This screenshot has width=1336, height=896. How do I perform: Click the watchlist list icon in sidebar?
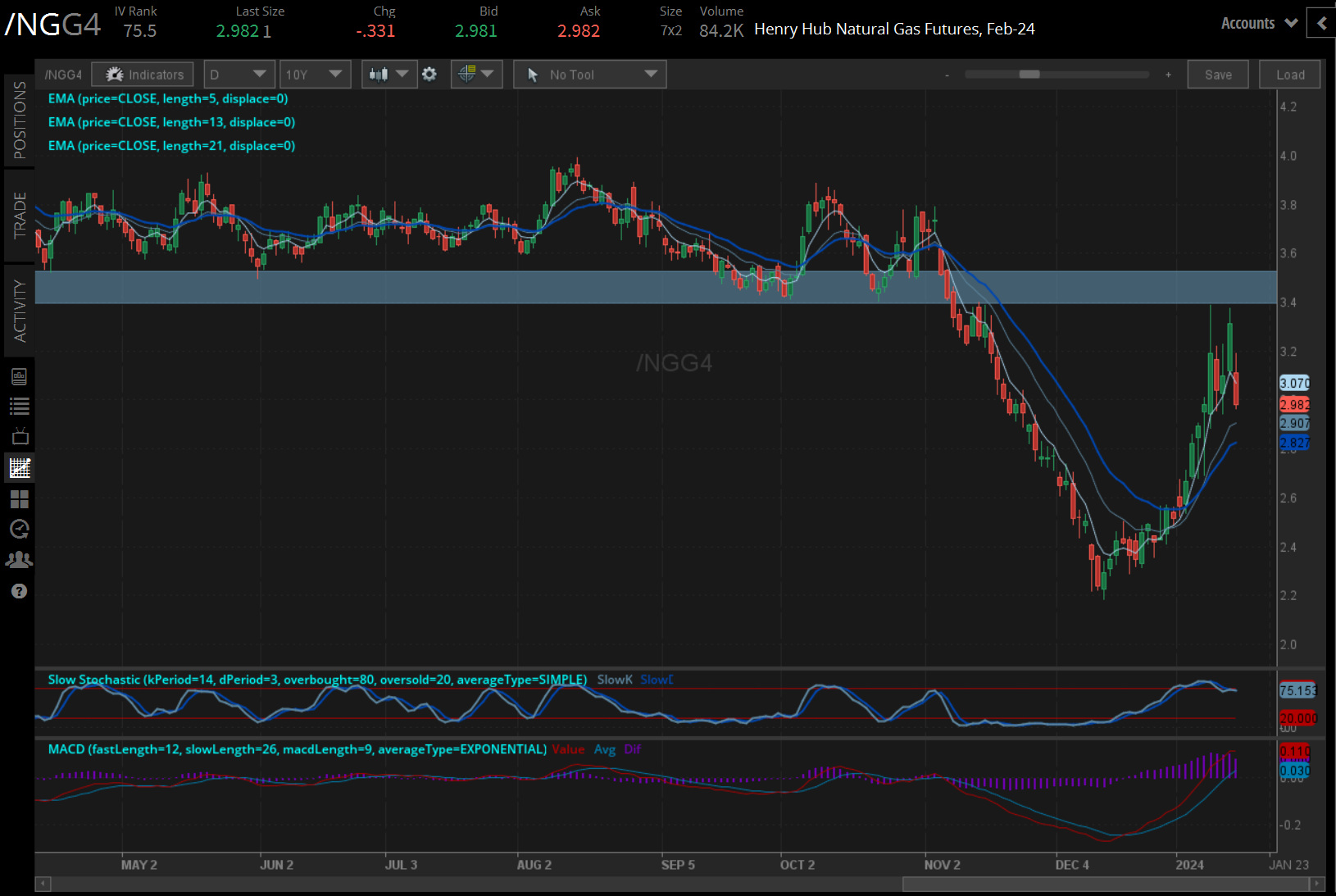tap(20, 407)
